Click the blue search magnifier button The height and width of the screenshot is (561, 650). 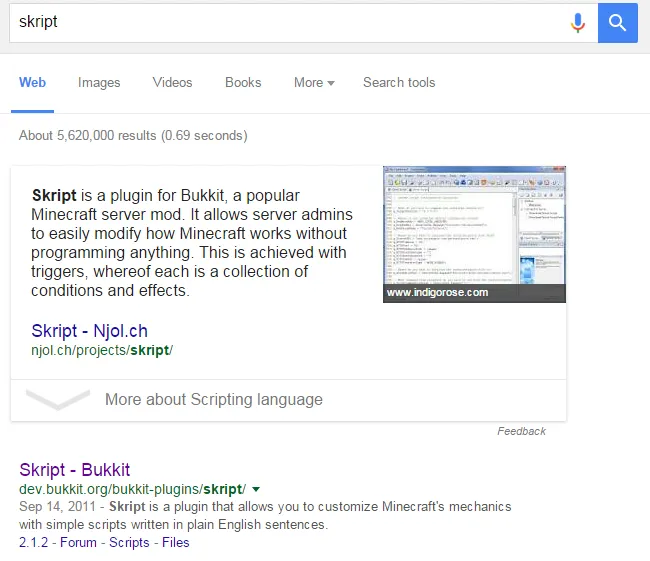coord(617,23)
